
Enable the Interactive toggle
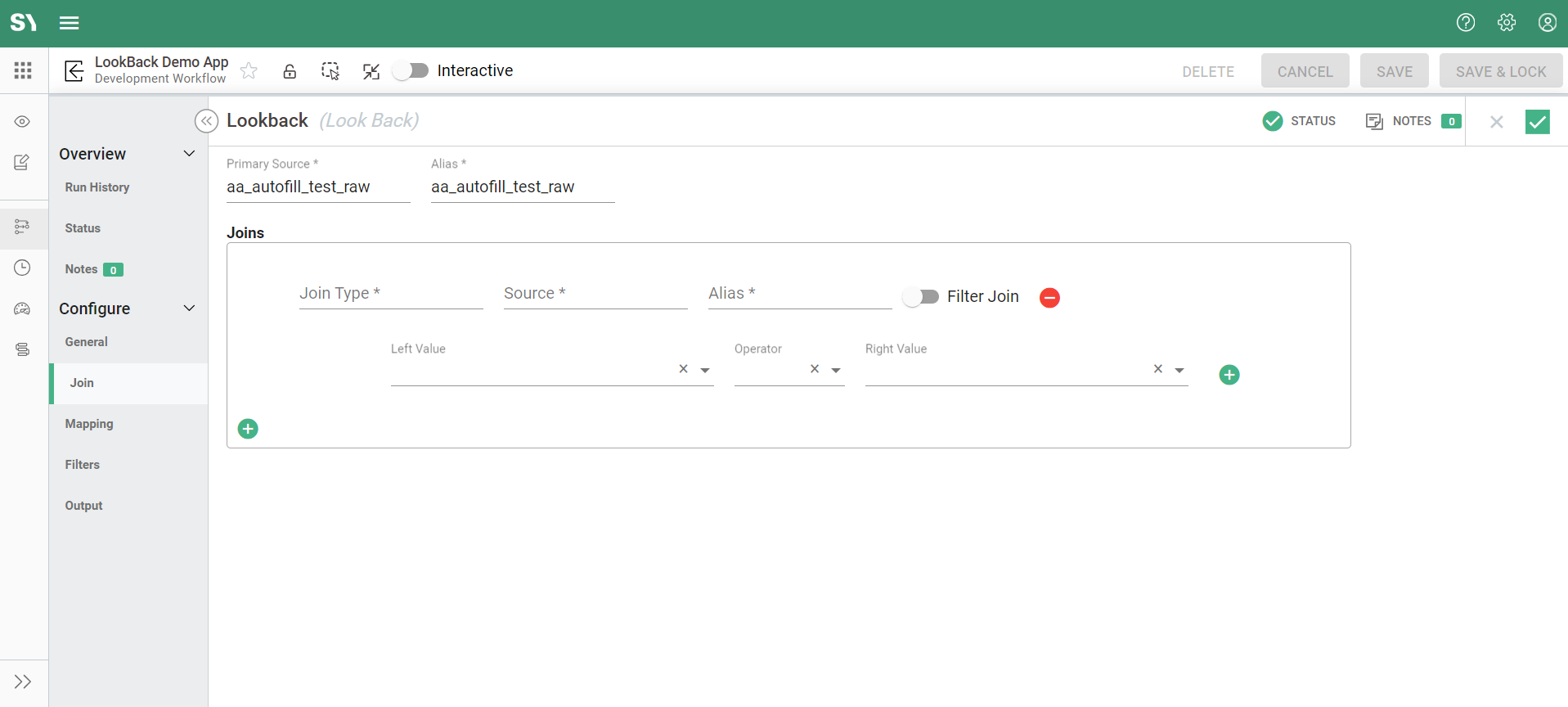pyautogui.click(x=411, y=71)
